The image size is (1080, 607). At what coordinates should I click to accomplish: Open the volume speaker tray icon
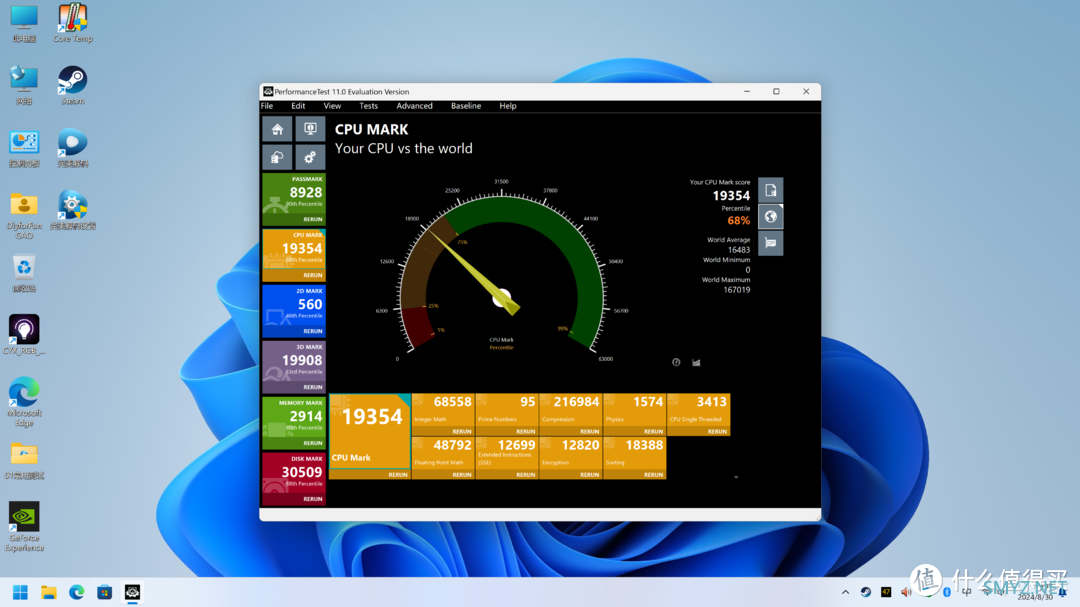pos(906,592)
